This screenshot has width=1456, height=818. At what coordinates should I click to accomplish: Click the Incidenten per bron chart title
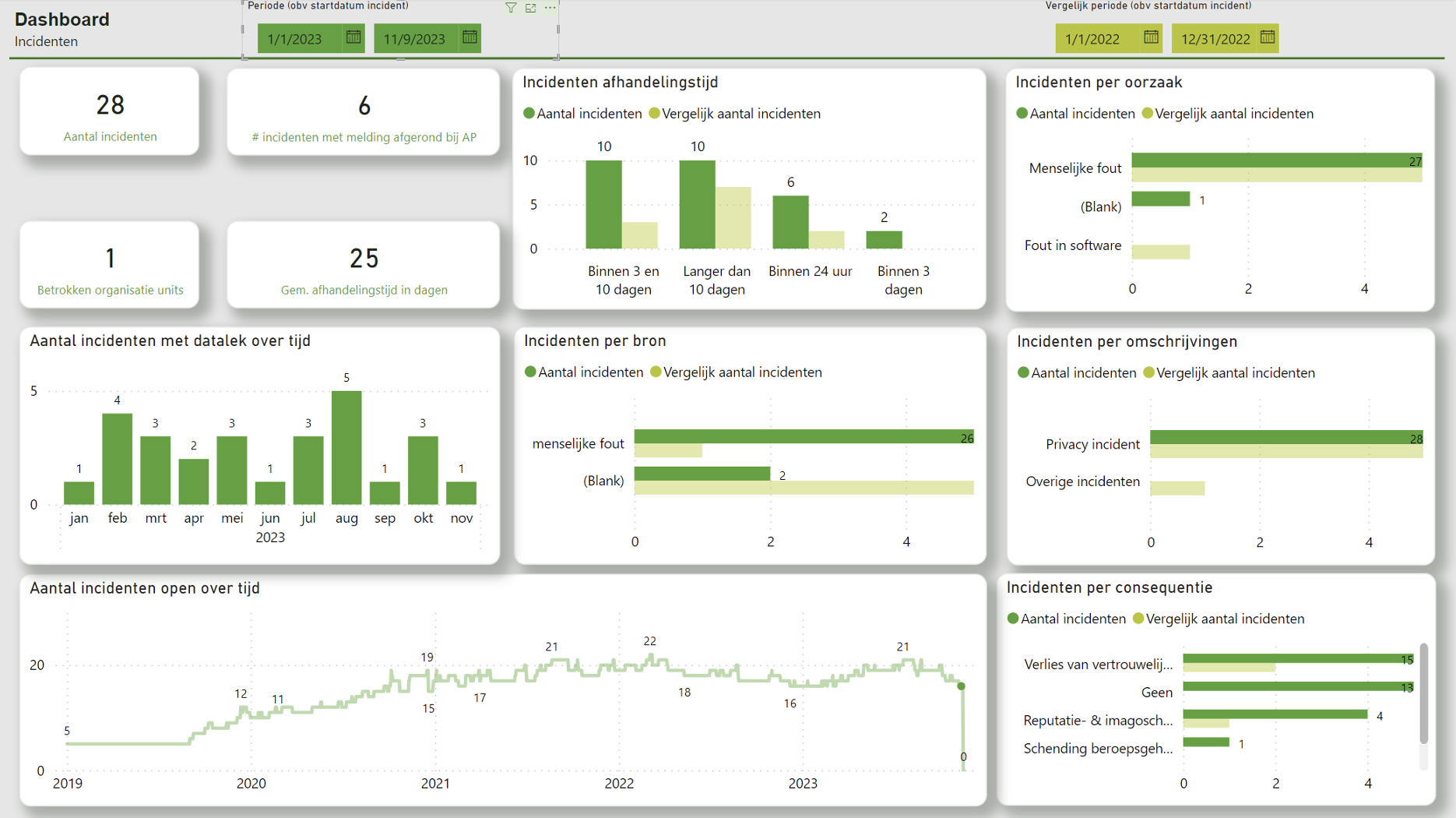coord(595,341)
